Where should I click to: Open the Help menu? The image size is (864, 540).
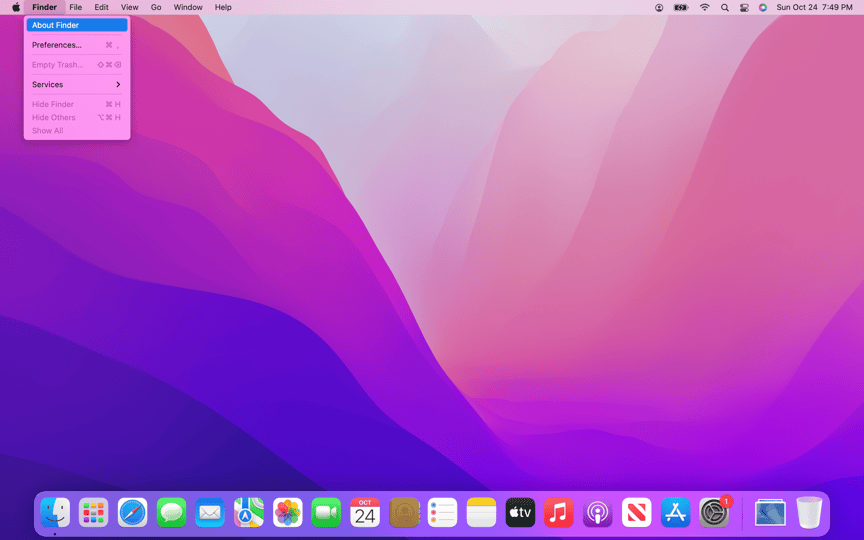(x=223, y=7)
